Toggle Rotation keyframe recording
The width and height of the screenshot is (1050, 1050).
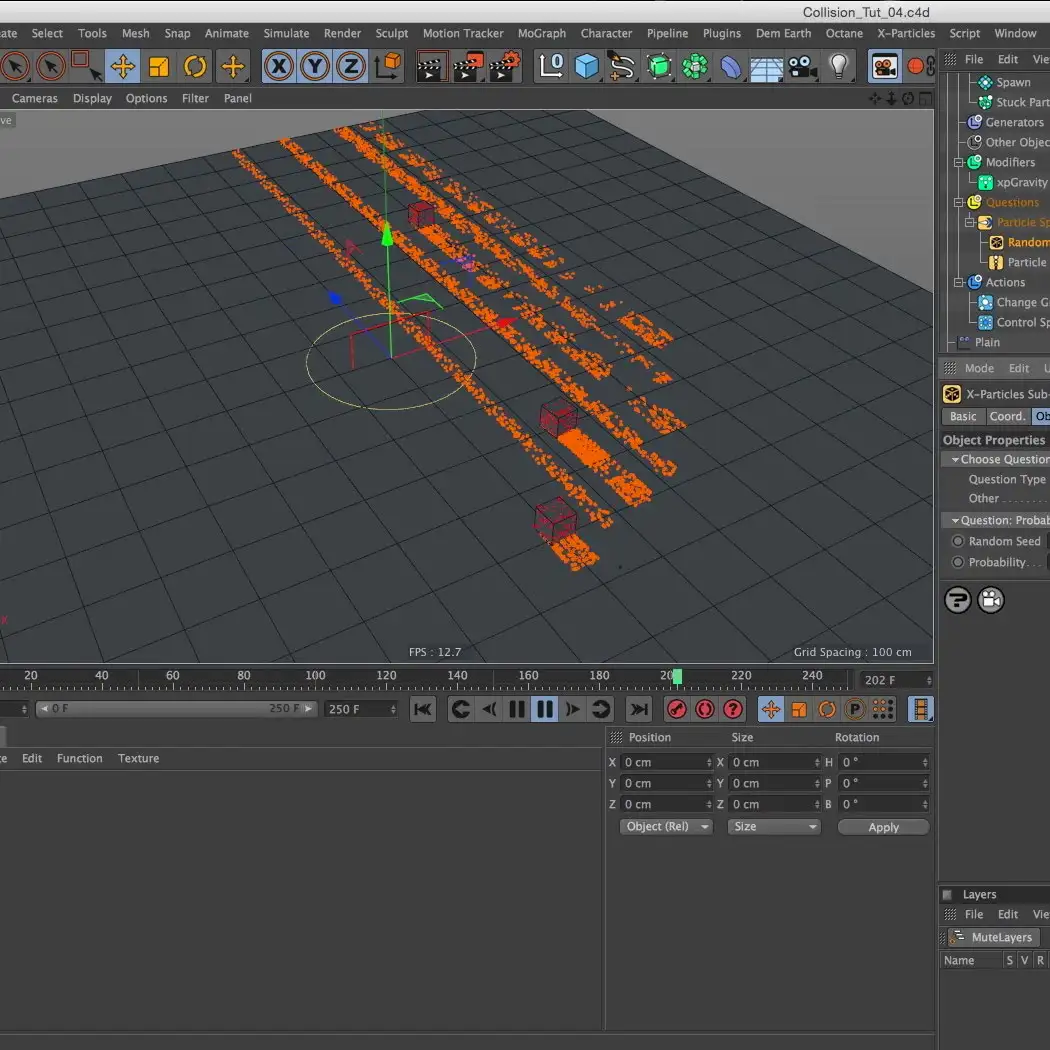(x=827, y=709)
